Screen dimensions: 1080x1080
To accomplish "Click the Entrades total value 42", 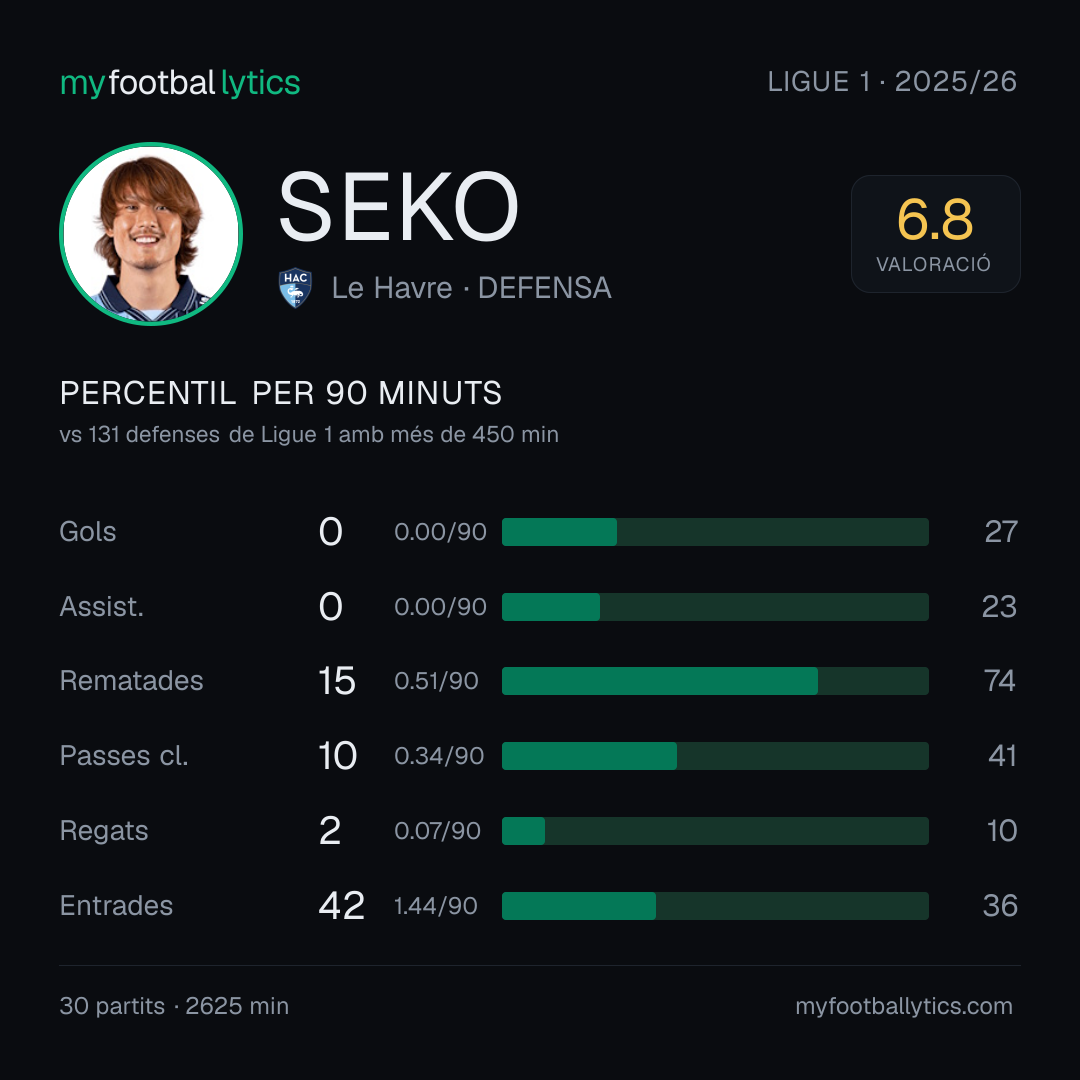I will coord(341,905).
